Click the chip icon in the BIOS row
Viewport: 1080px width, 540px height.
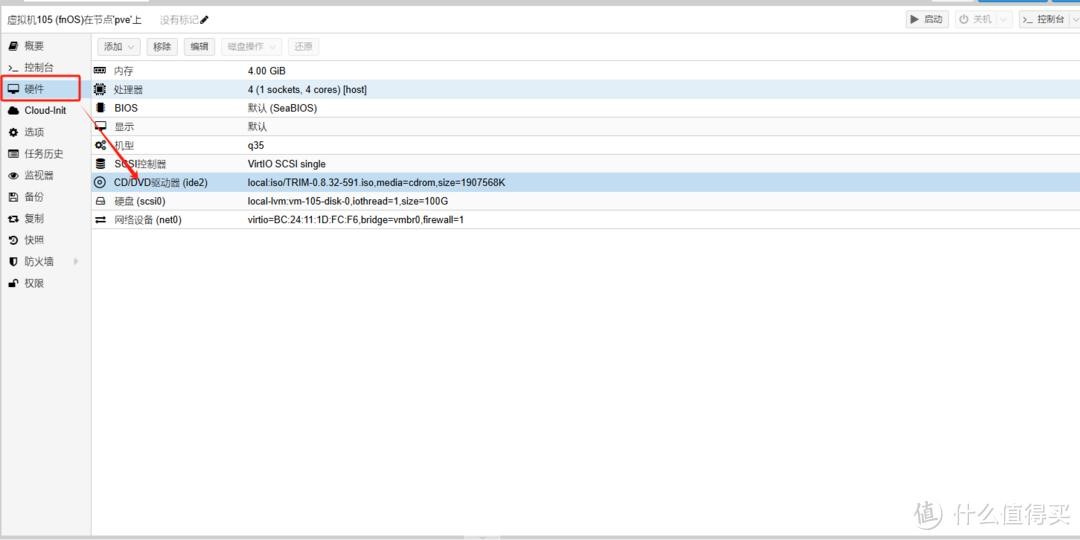point(100,108)
